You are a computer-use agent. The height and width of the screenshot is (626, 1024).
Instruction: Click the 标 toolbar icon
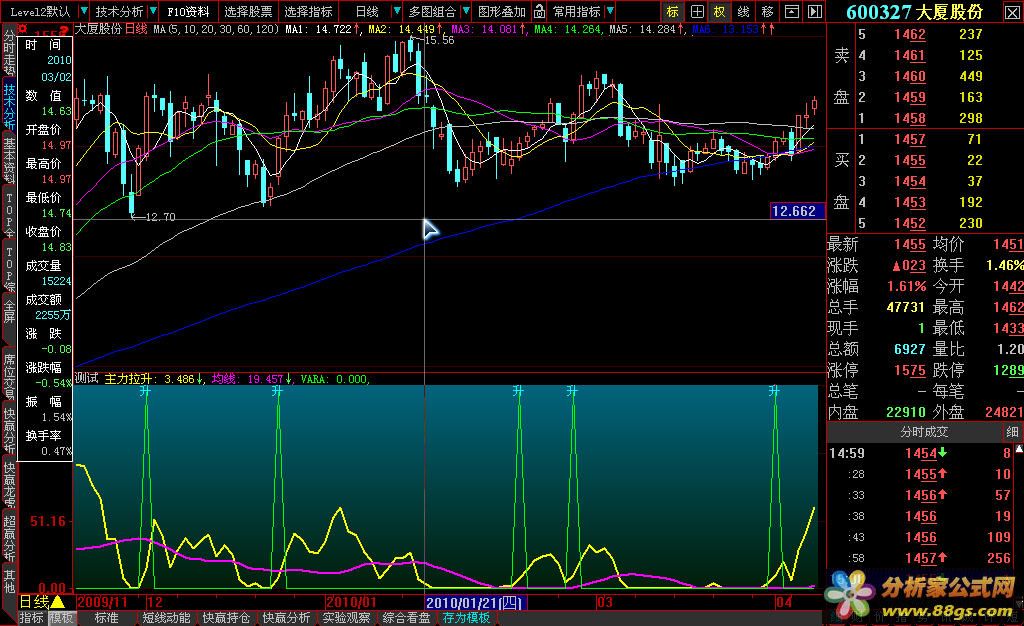coord(673,11)
